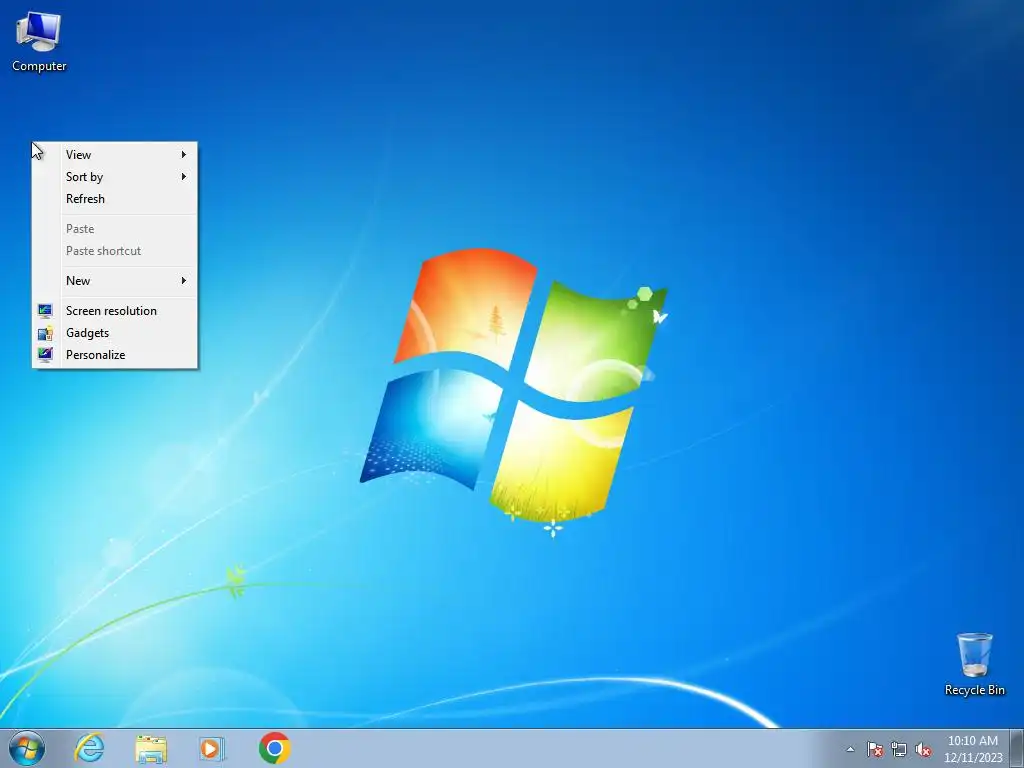Open the network status tray icon
The image size is (1024, 768).
click(x=899, y=749)
